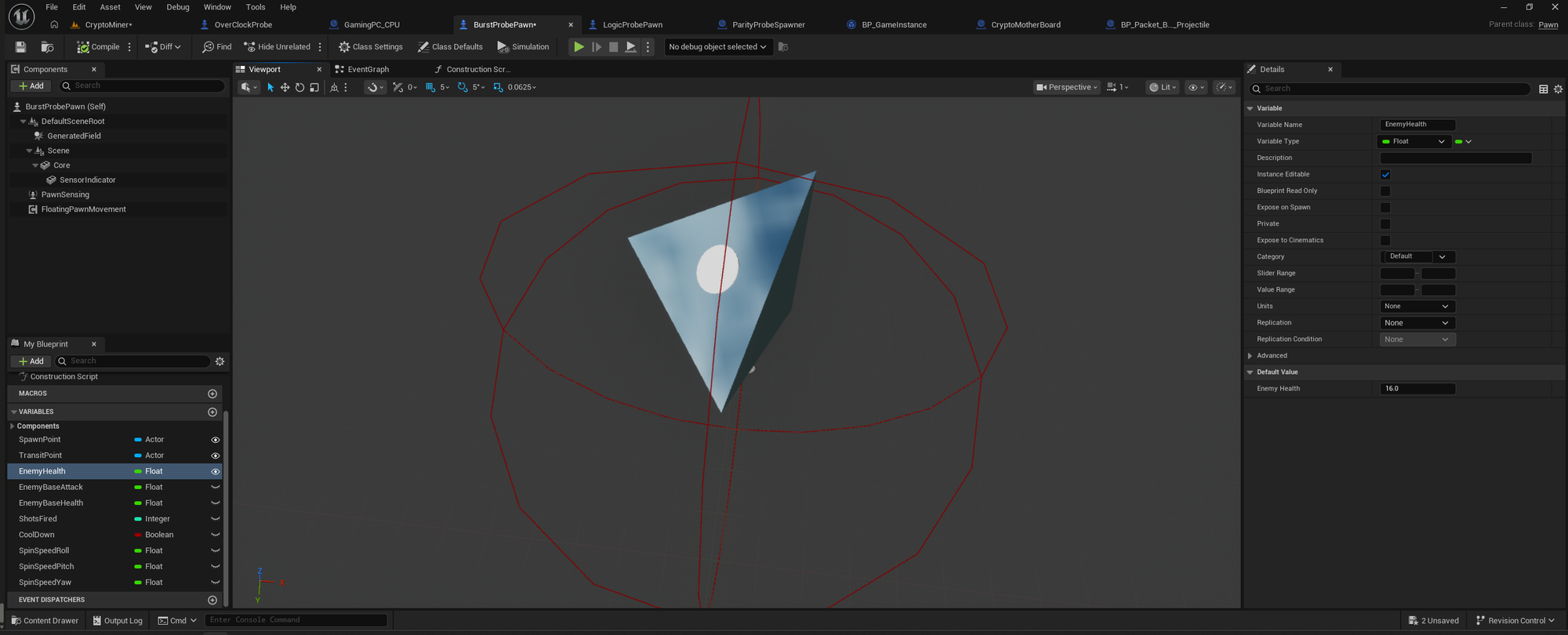This screenshot has height=635, width=1568.
Task: Browse to asset in Content Browser
Action: coord(47,47)
